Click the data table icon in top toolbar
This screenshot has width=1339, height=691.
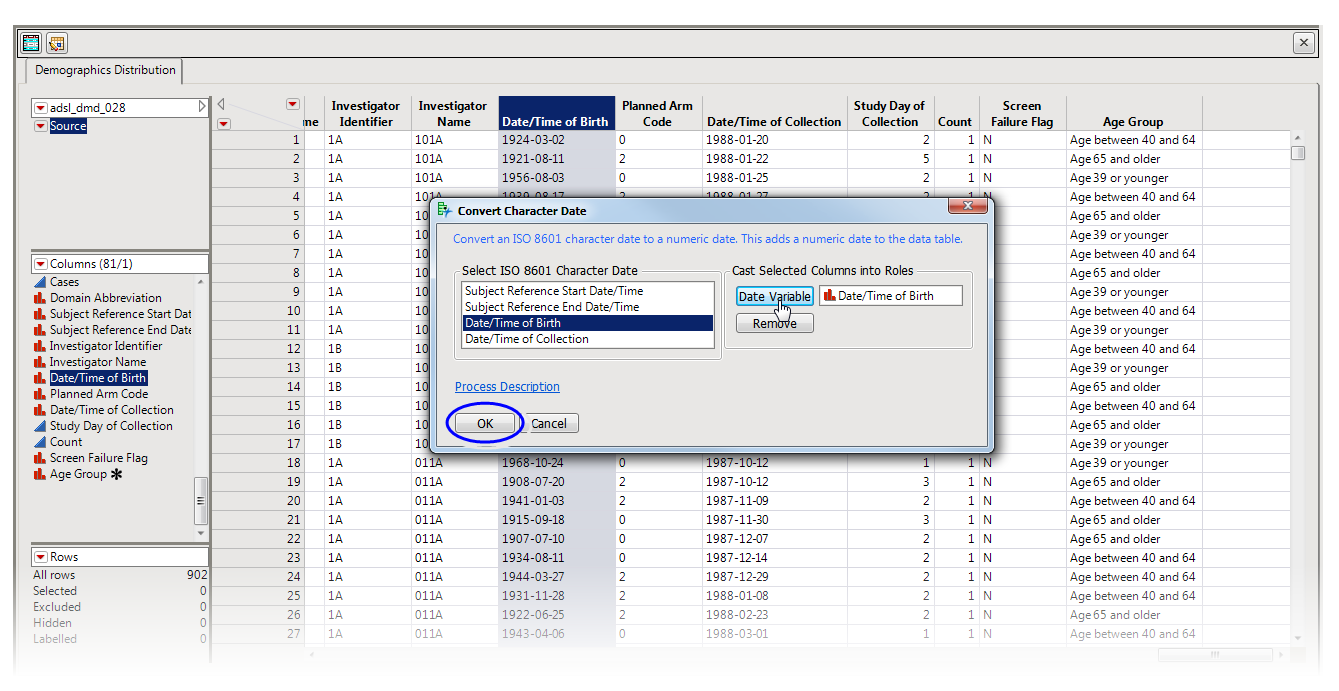[x=31, y=43]
